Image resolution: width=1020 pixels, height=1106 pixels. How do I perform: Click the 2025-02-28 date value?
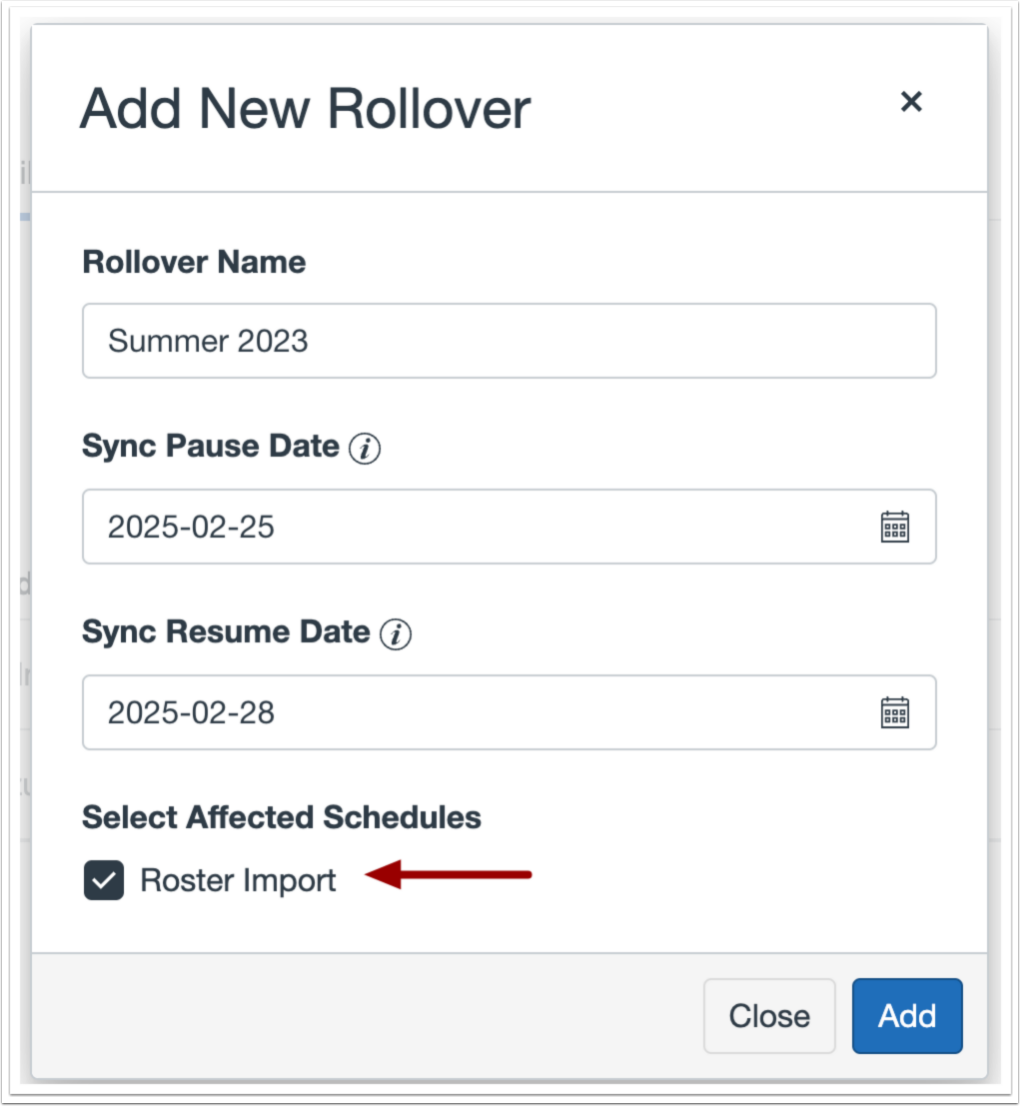(191, 712)
